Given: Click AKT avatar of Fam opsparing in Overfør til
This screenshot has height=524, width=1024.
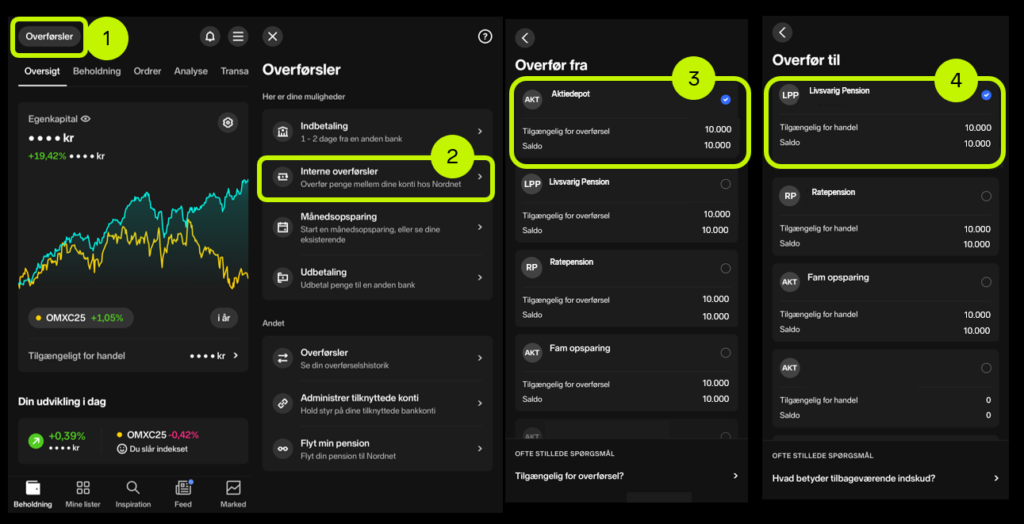Looking at the screenshot, I should tap(790, 282).
